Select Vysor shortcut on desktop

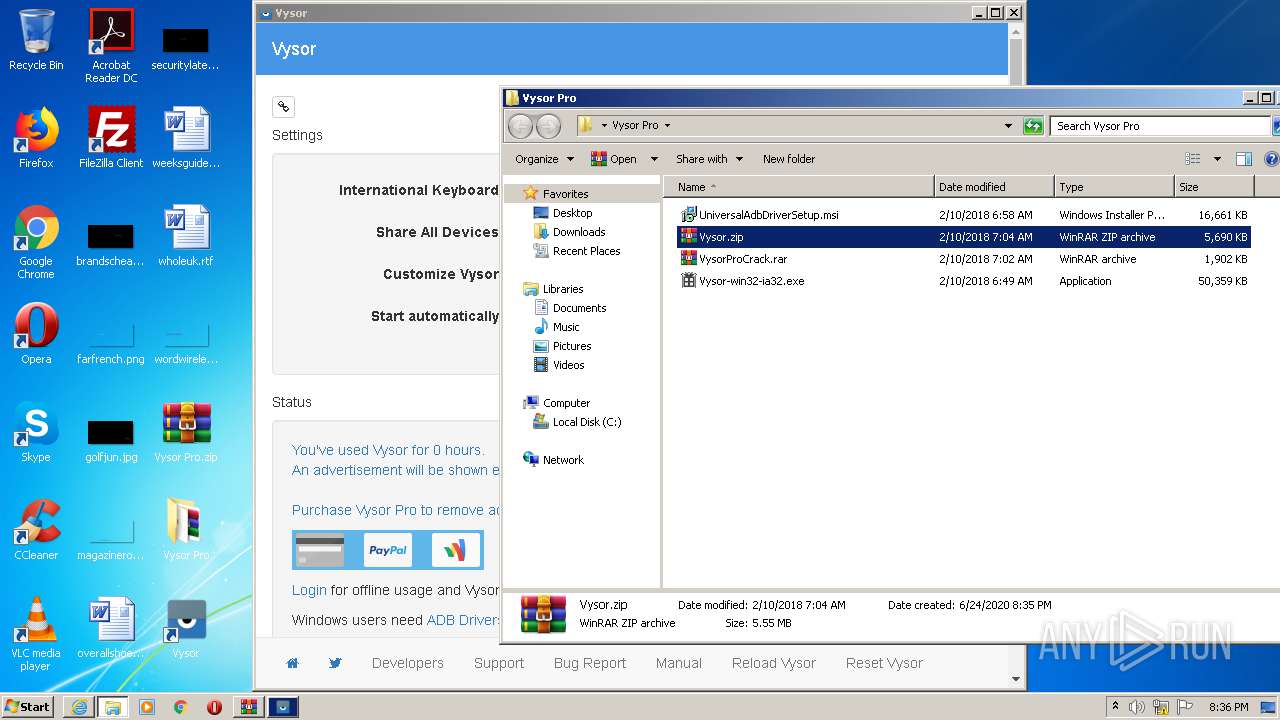tap(186, 628)
